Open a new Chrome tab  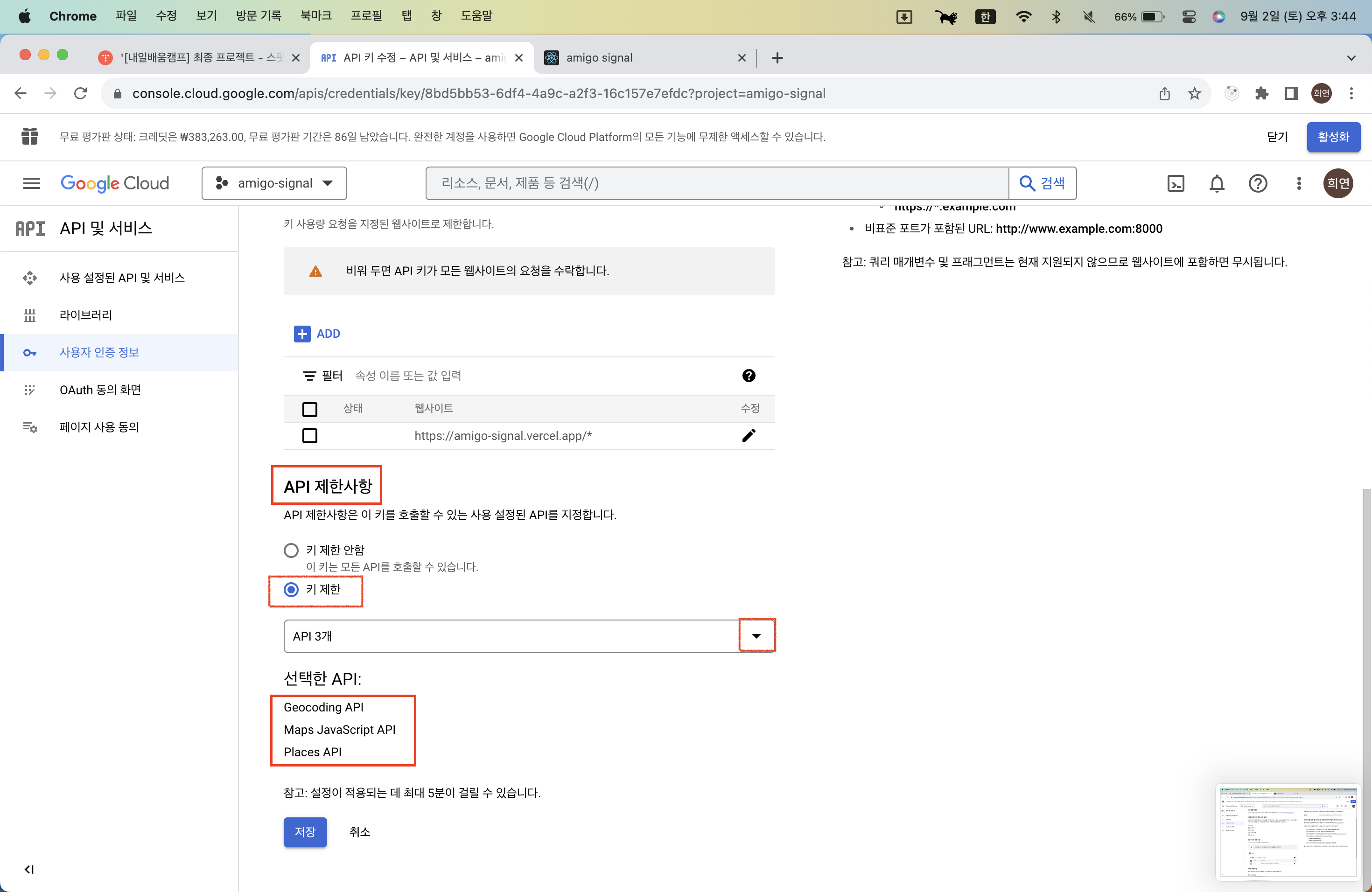click(x=777, y=58)
